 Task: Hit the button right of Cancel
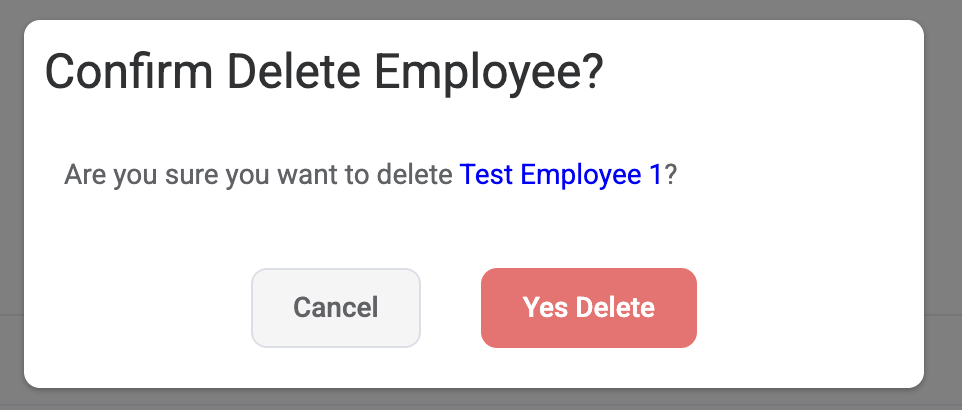[588, 308]
